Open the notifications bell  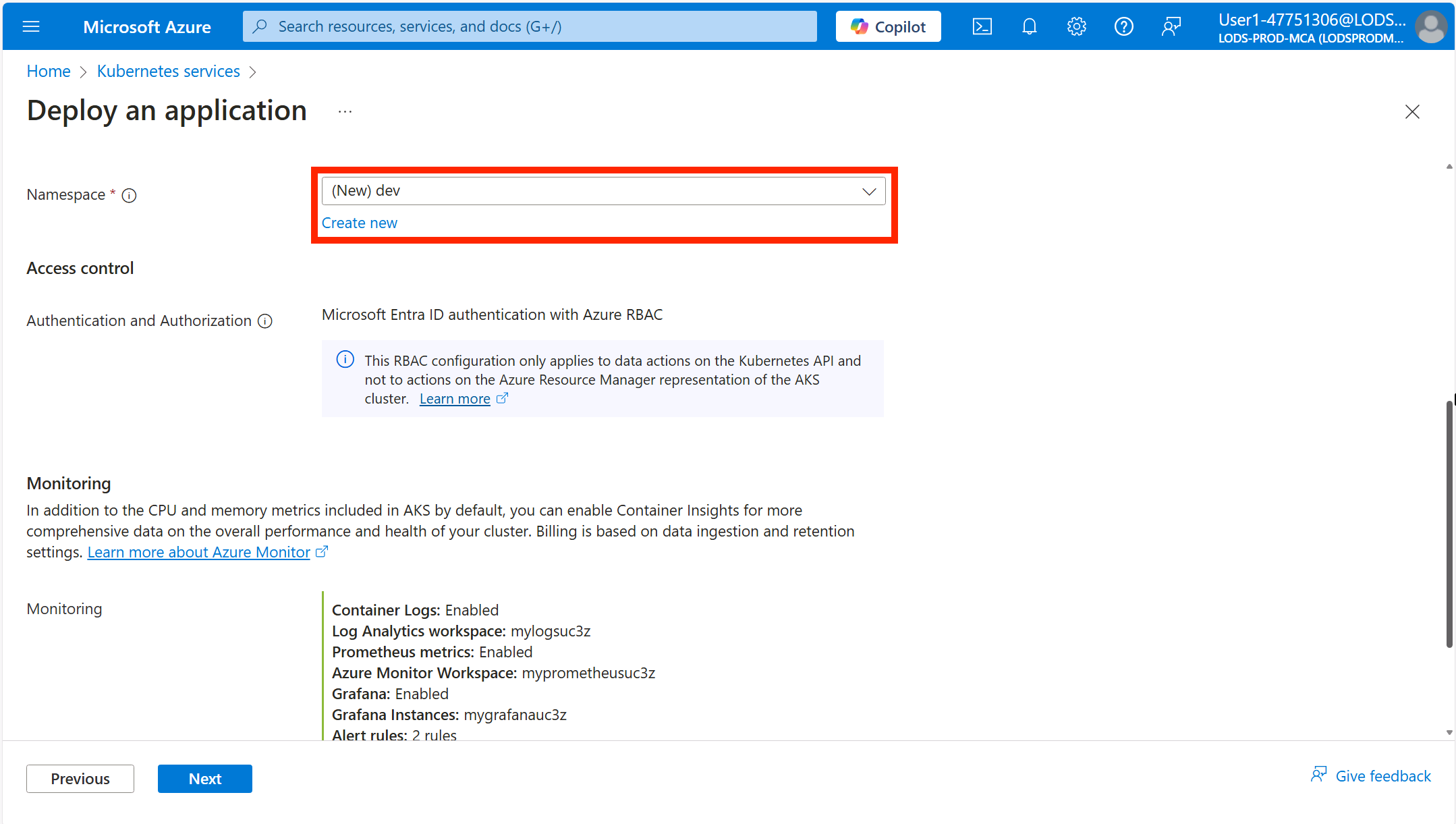point(1029,26)
